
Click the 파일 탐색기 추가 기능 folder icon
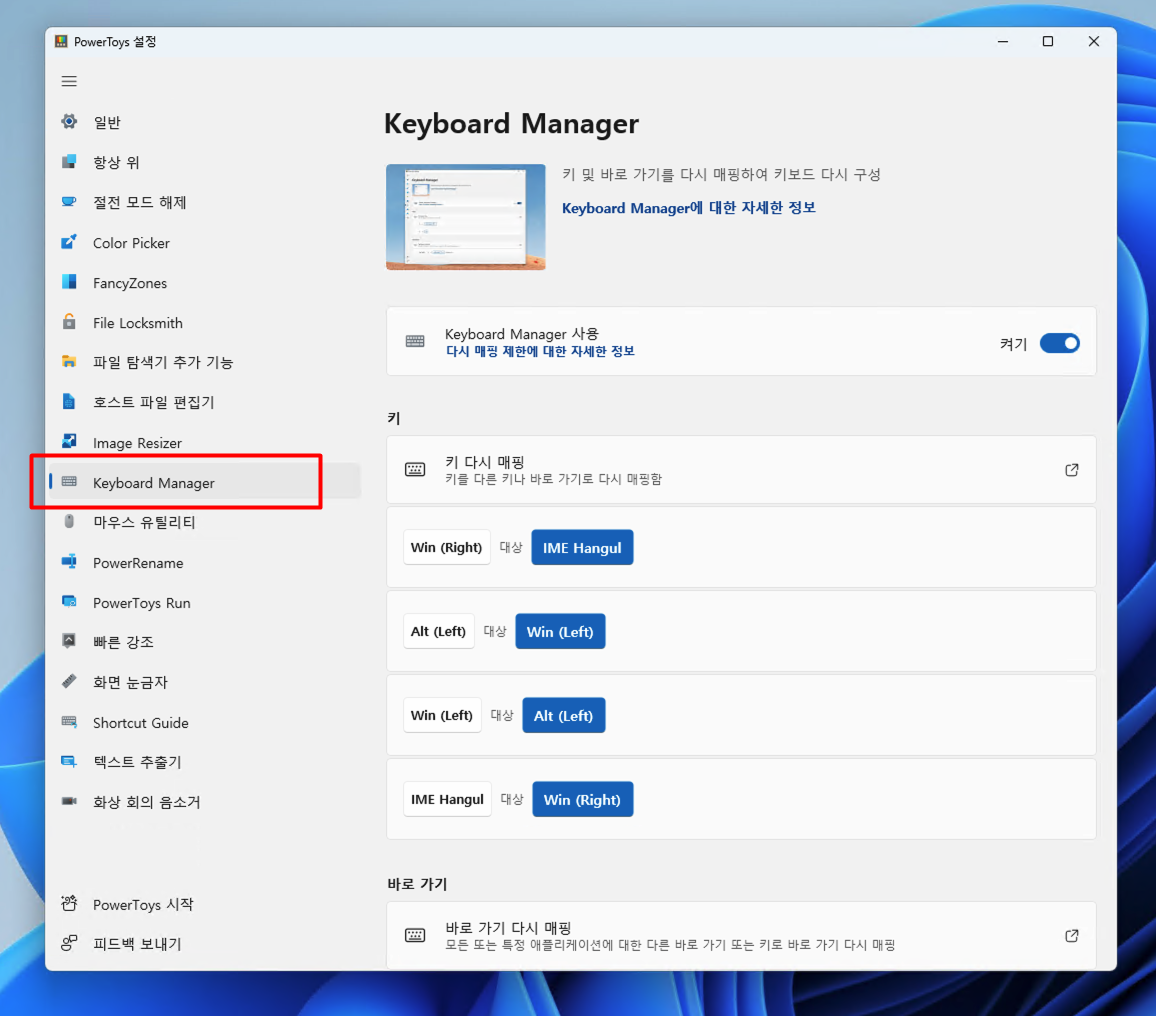pyautogui.click(x=69, y=362)
